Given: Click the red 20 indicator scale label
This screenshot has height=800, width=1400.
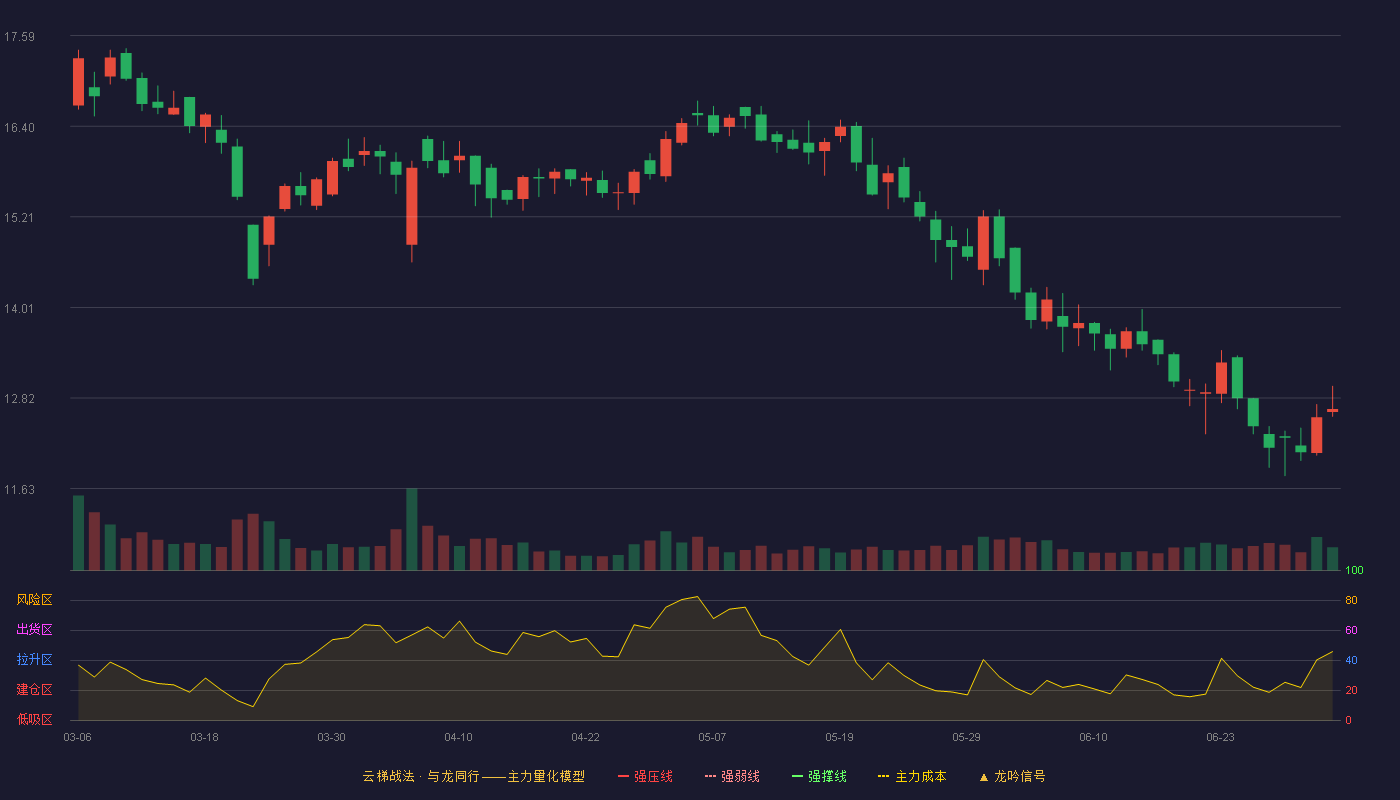Looking at the screenshot, I should [1351, 690].
